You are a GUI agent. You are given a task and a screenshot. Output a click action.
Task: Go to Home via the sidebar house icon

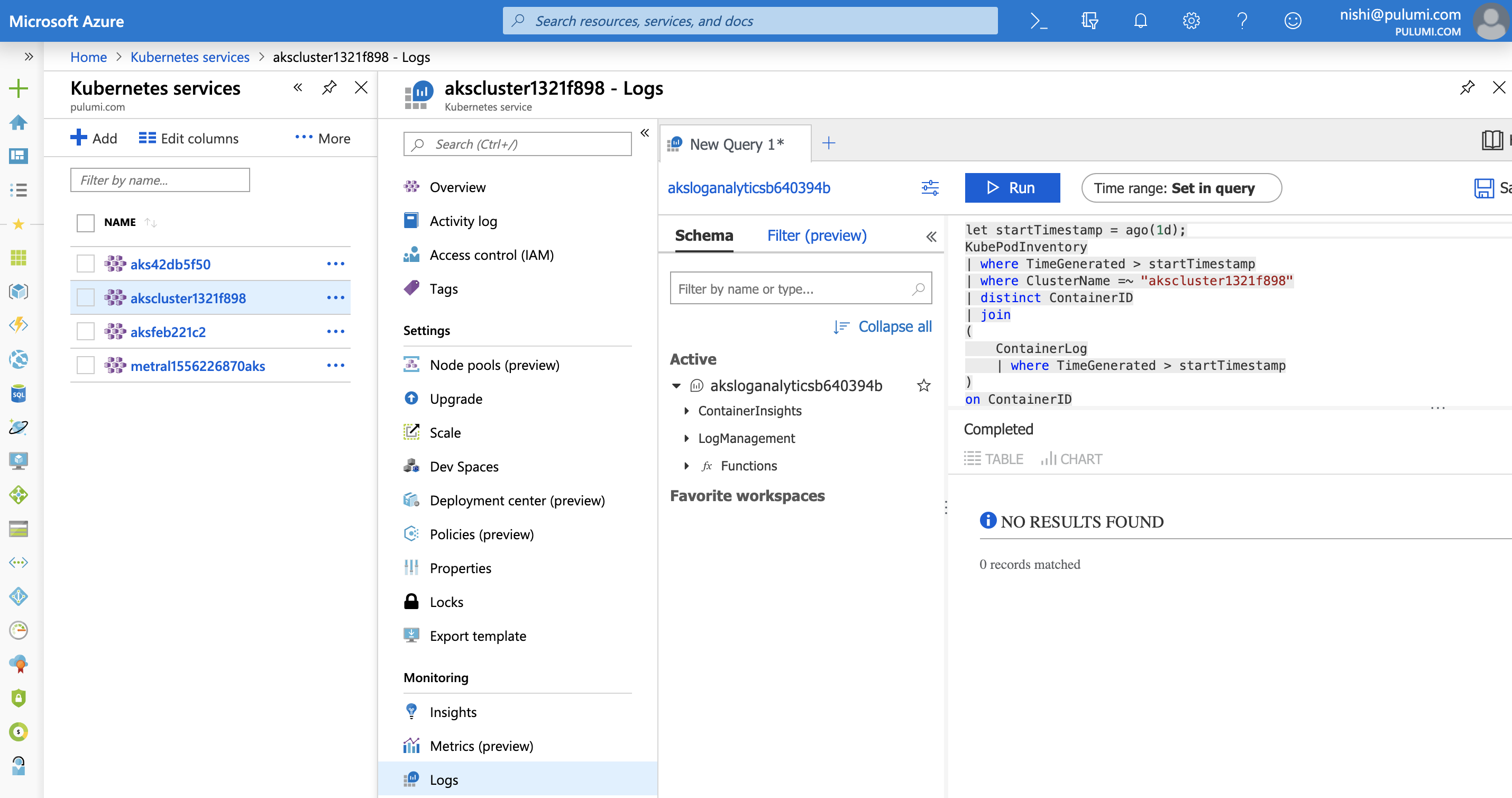point(18,122)
